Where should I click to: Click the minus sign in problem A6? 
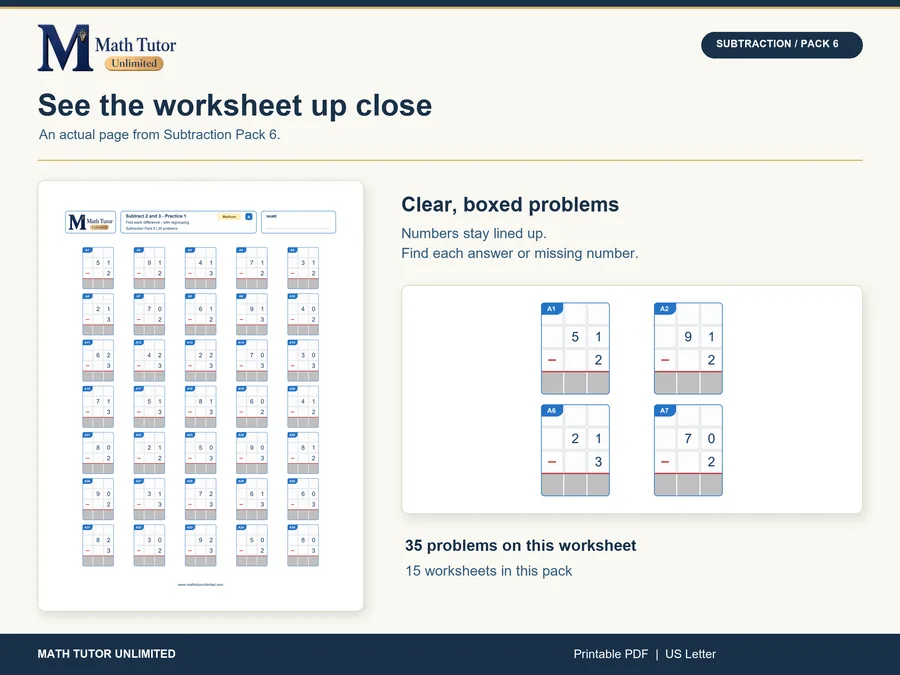[552, 461]
